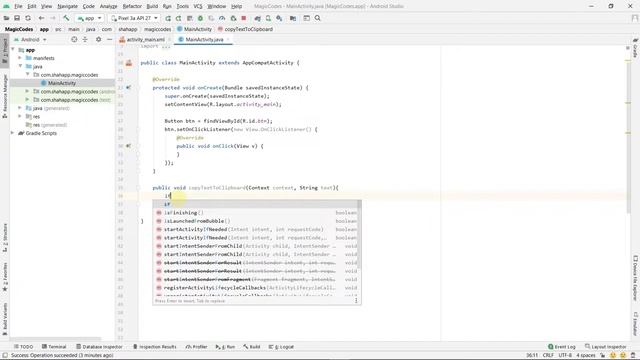Click the AVD Manager device icon
The image size is (640, 360).
[268, 18]
